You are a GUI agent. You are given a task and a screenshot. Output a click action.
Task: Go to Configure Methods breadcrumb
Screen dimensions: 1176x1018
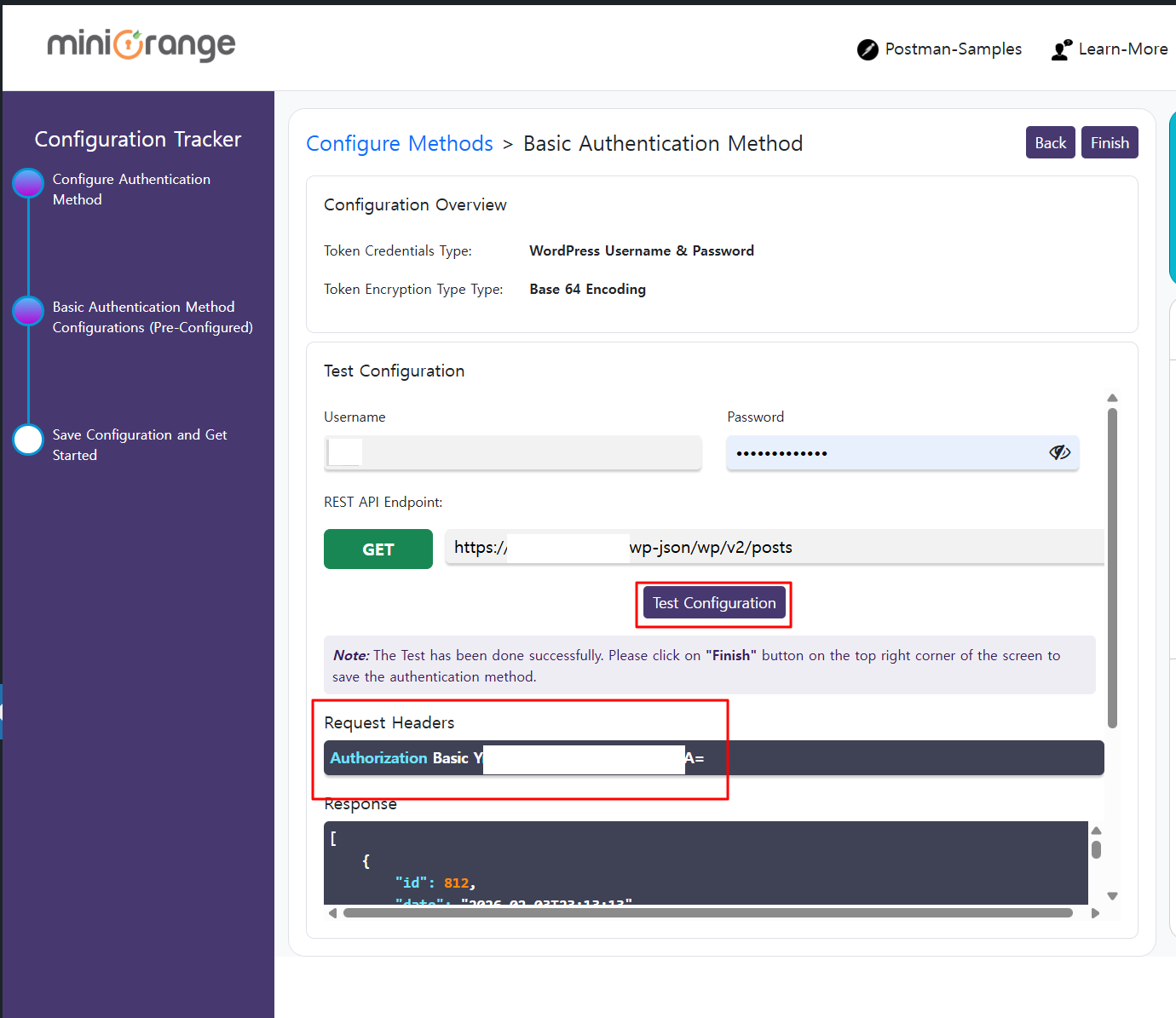point(399,143)
